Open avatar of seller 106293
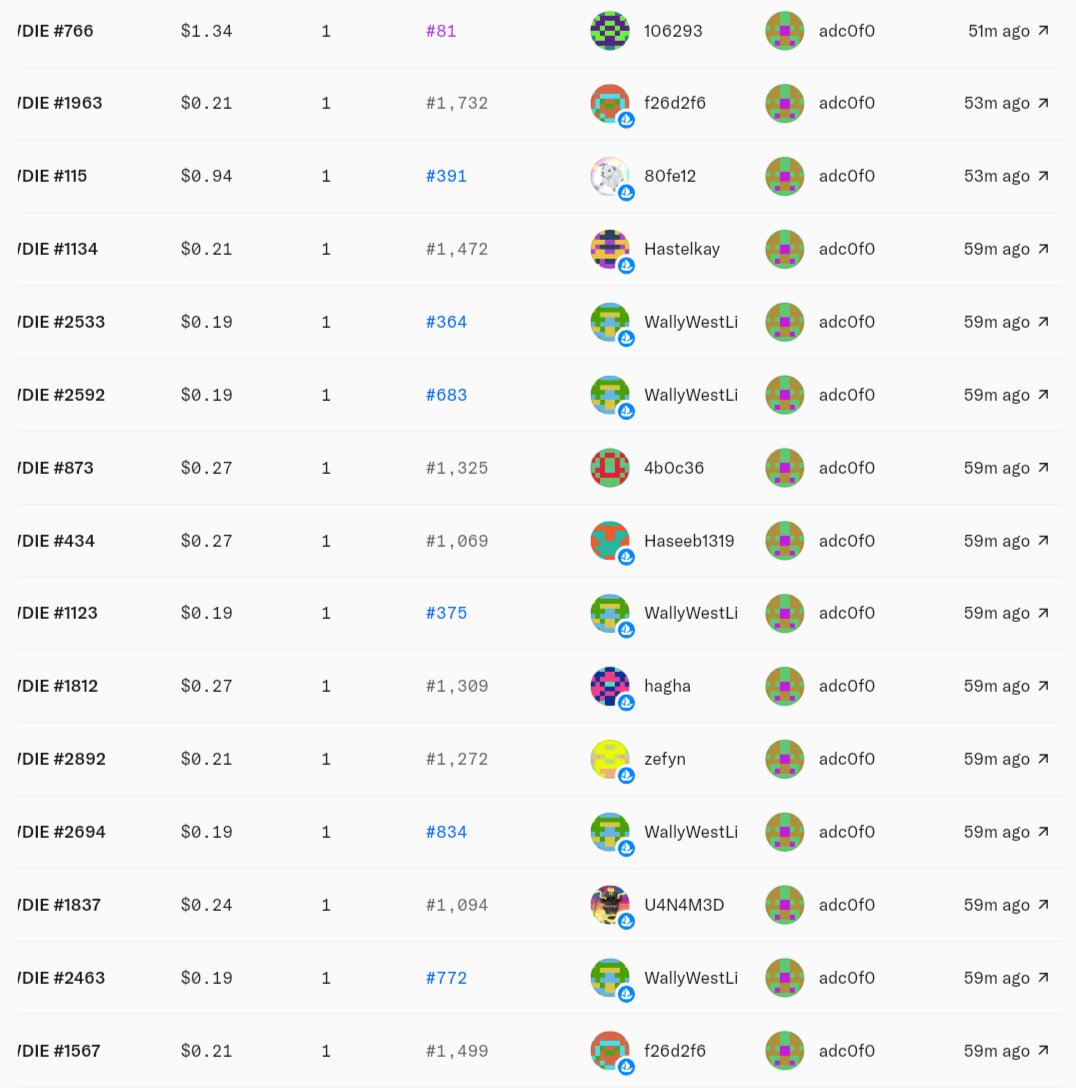This screenshot has width=1076, height=1088. [610, 31]
